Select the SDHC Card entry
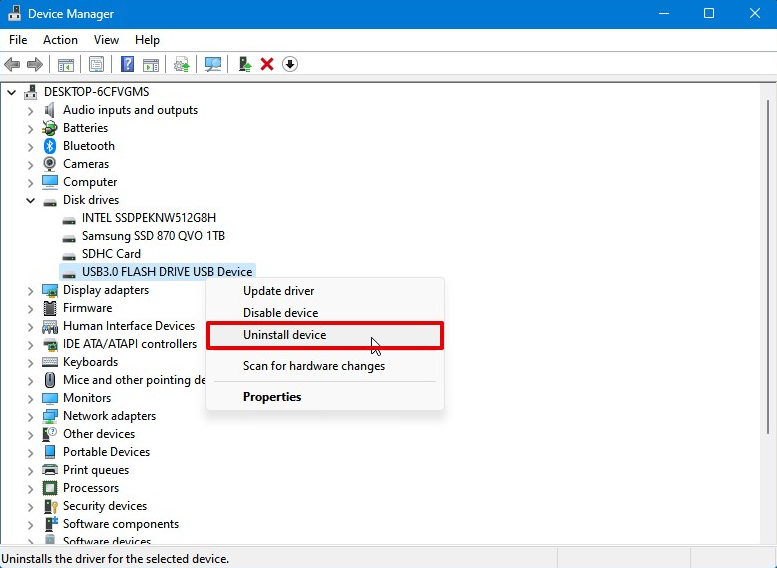This screenshot has height=568, width=777. (x=111, y=254)
